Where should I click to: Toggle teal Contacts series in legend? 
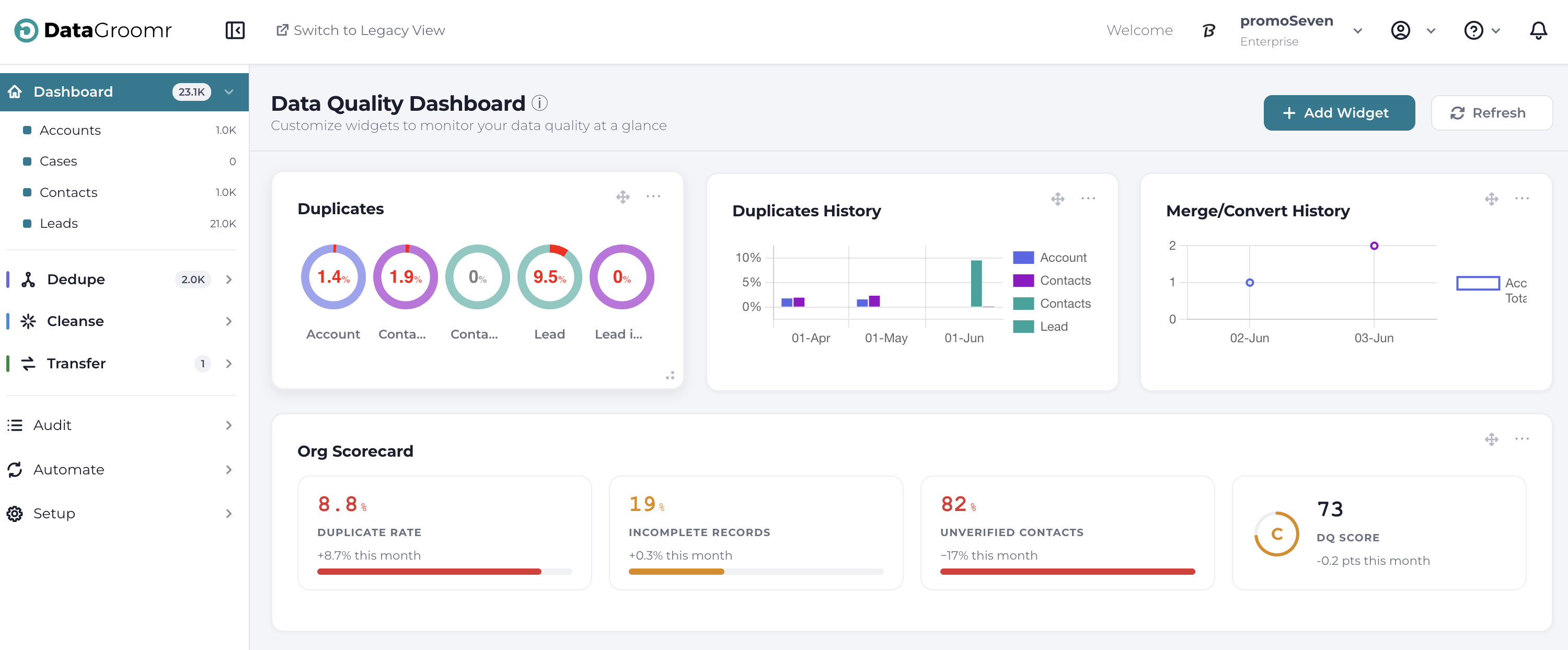coord(1052,303)
